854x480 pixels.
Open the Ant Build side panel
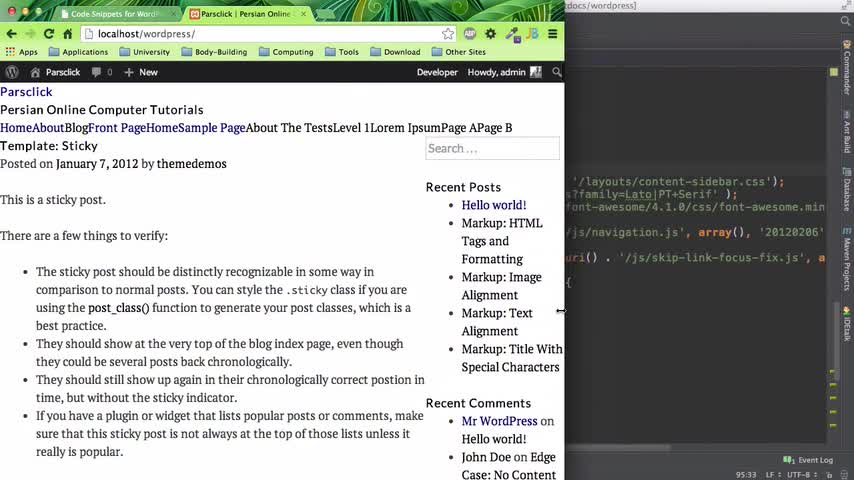tap(846, 132)
